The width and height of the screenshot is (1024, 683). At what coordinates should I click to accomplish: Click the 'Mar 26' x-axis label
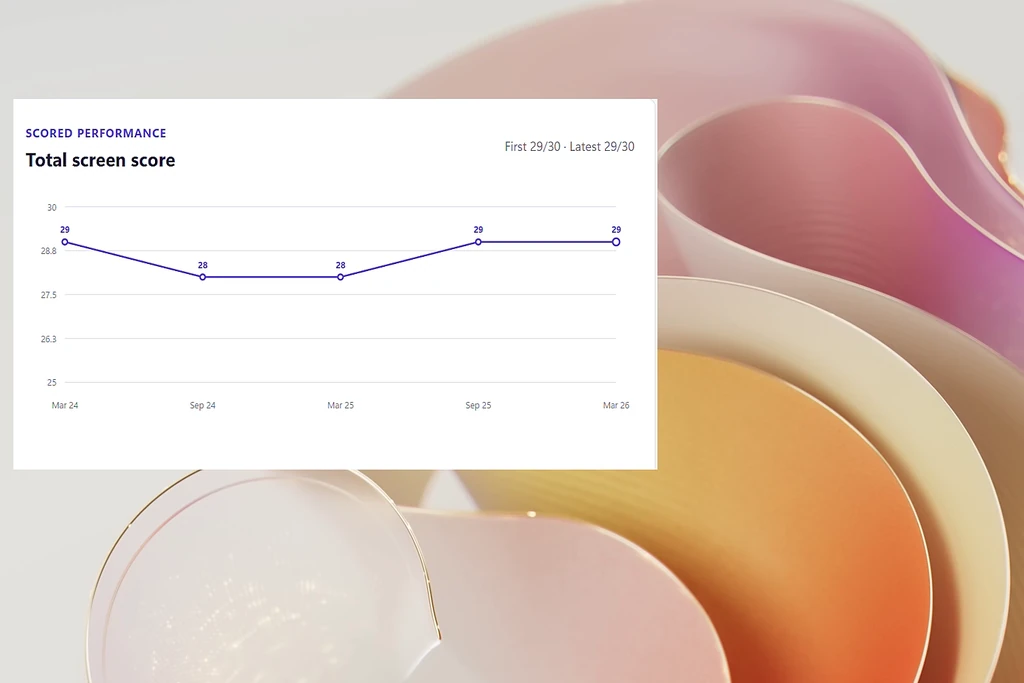pyautogui.click(x=616, y=405)
